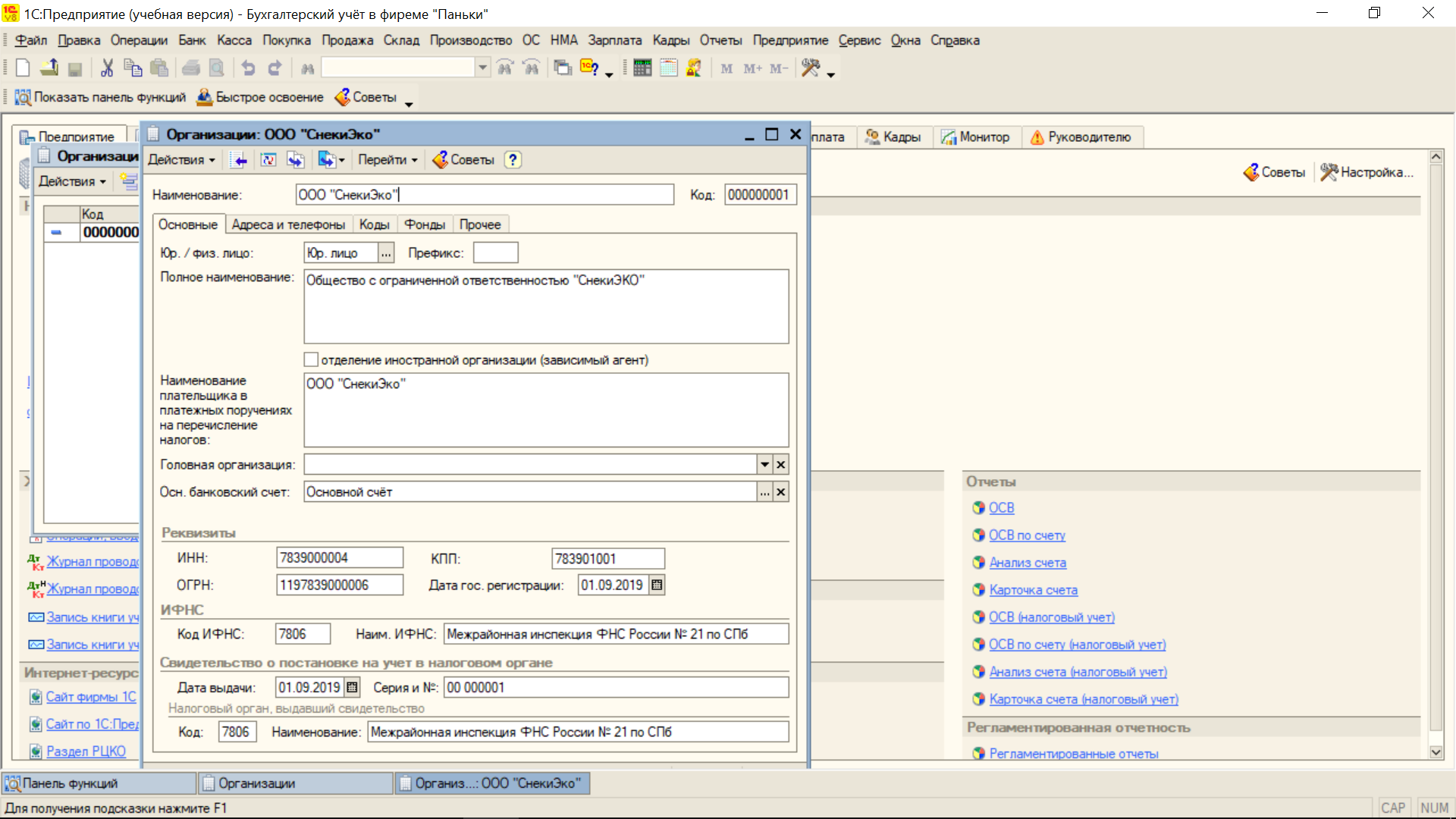Expand Головная организация dropdown arrow
1456x819 pixels.
(764, 464)
